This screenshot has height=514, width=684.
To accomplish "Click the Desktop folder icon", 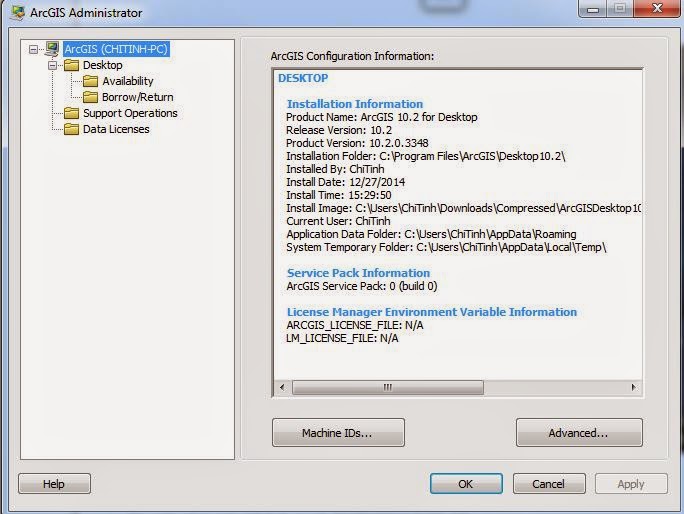I will (x=72, y=65).
